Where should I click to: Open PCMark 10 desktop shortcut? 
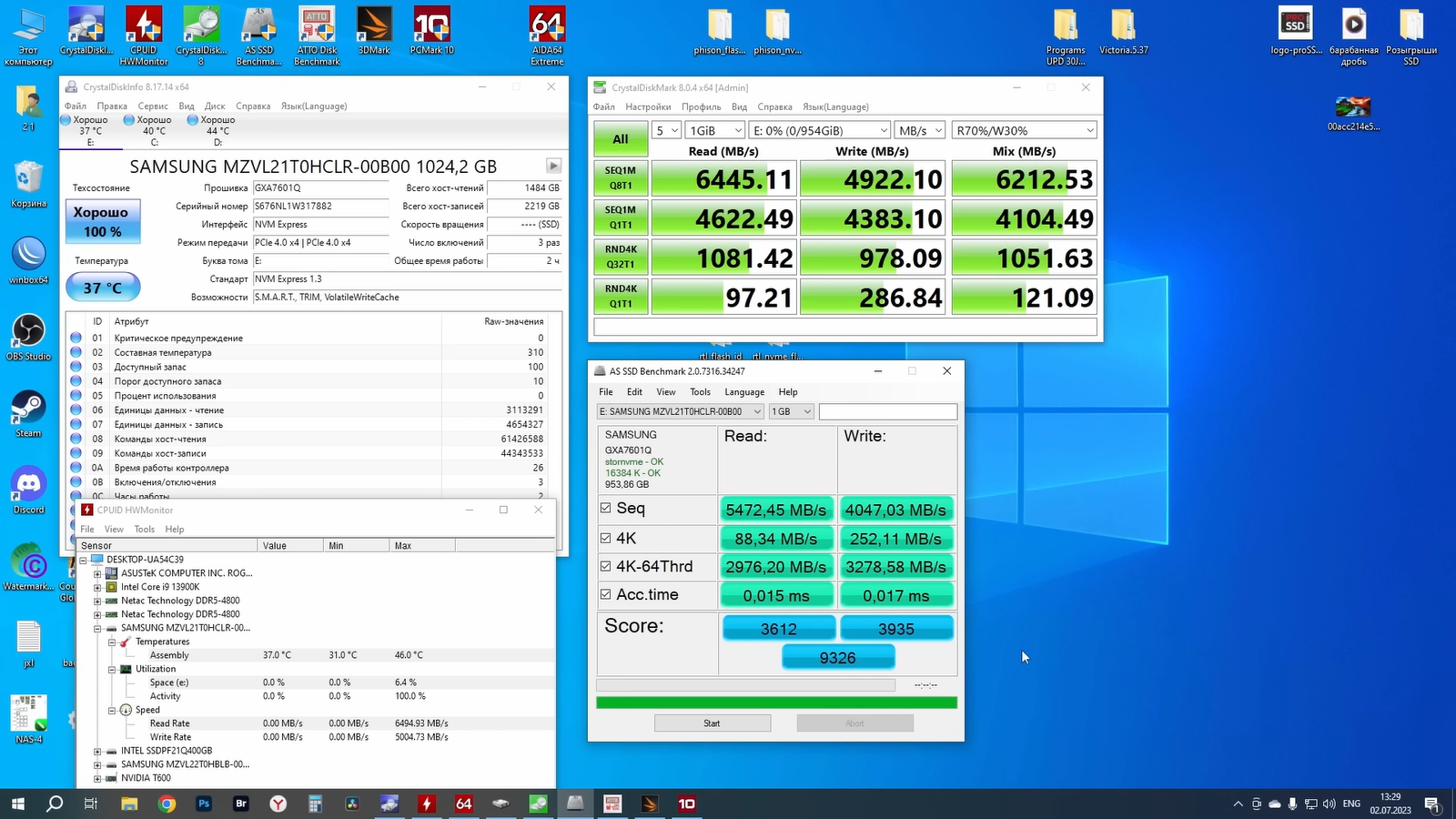(x=432, y=30)
